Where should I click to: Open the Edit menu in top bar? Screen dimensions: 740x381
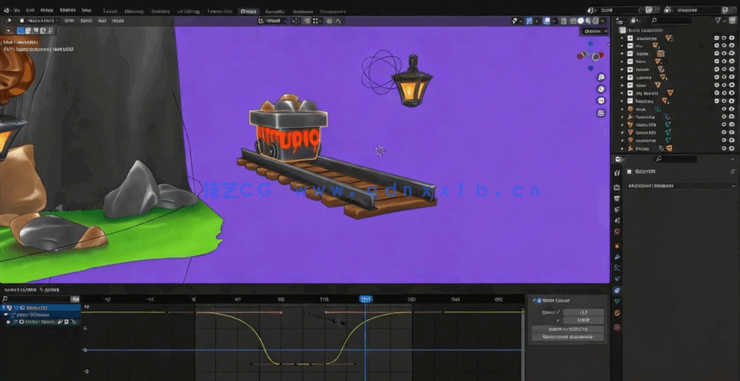click(x=30, y=10)
